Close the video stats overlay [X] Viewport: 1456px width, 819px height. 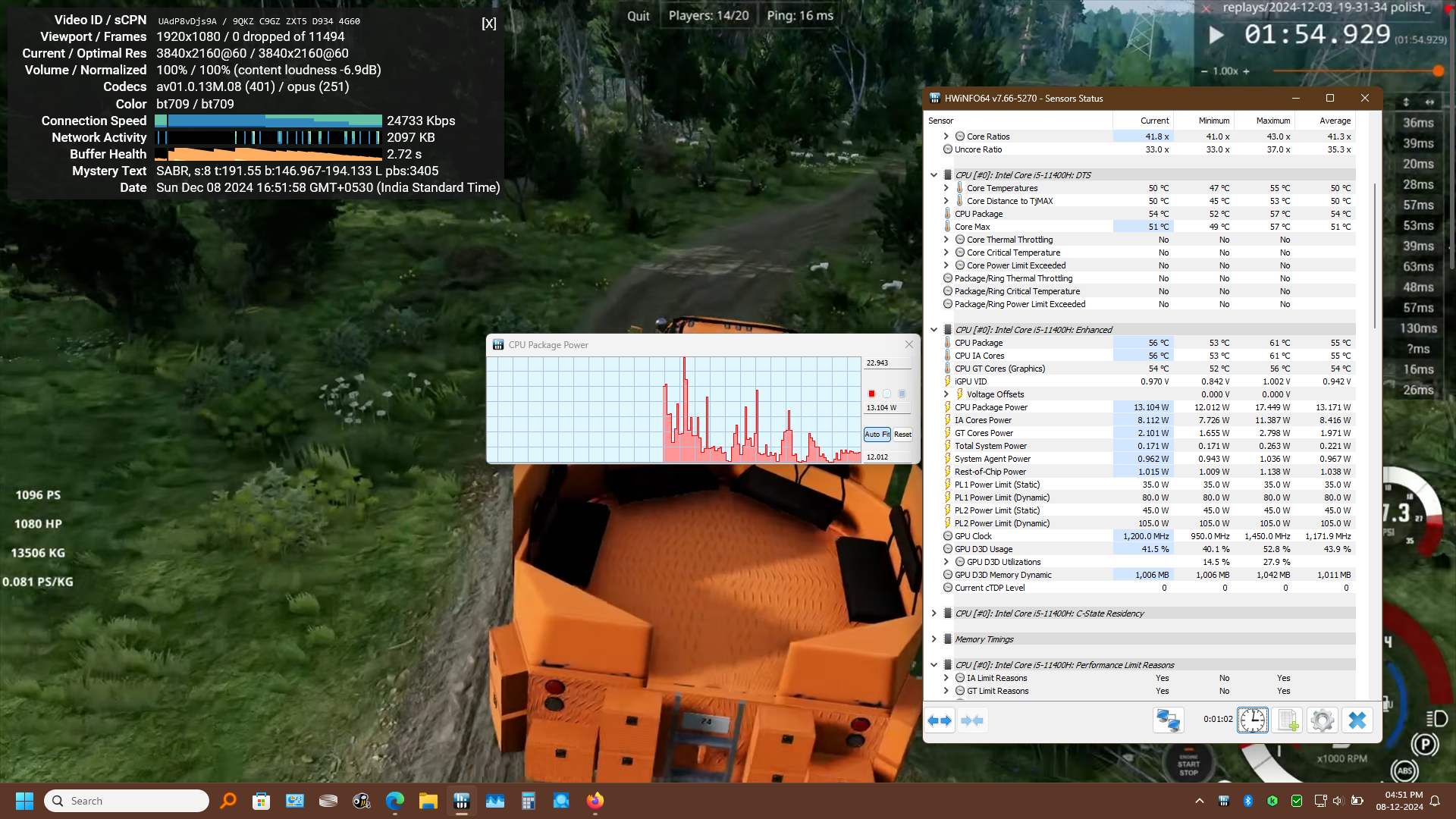point(489,24)
